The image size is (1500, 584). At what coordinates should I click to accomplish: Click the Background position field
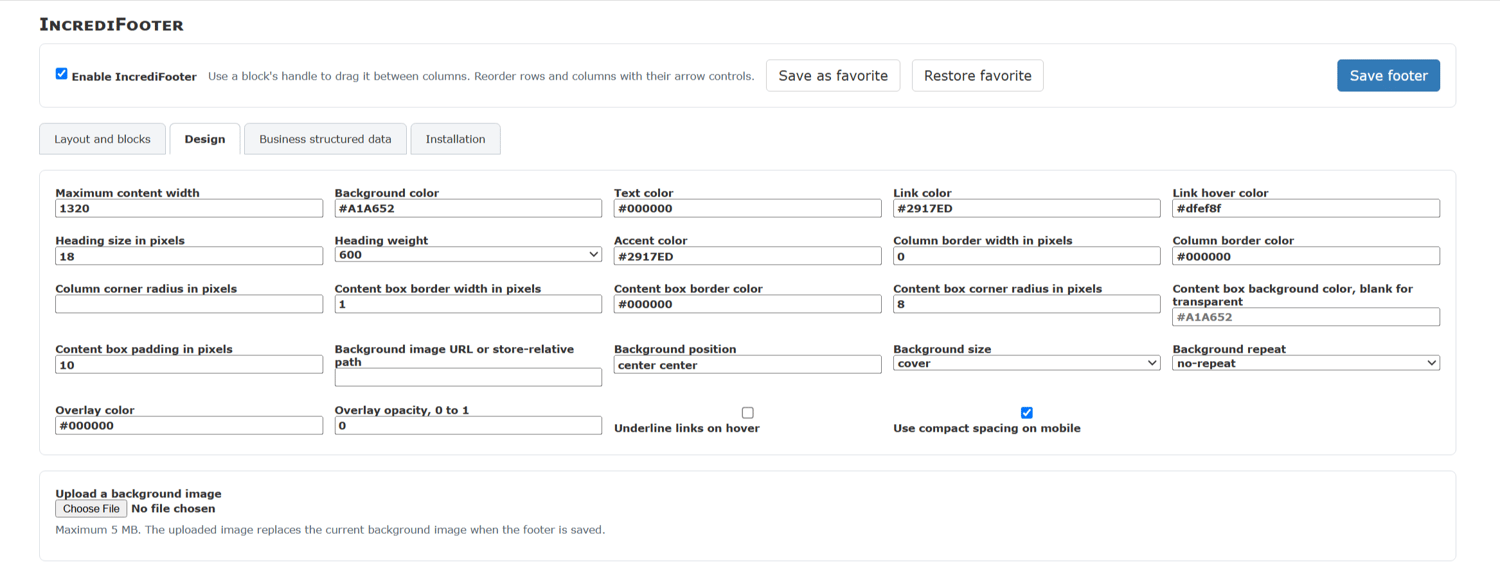pyautogui.click(x=747, y=365)
